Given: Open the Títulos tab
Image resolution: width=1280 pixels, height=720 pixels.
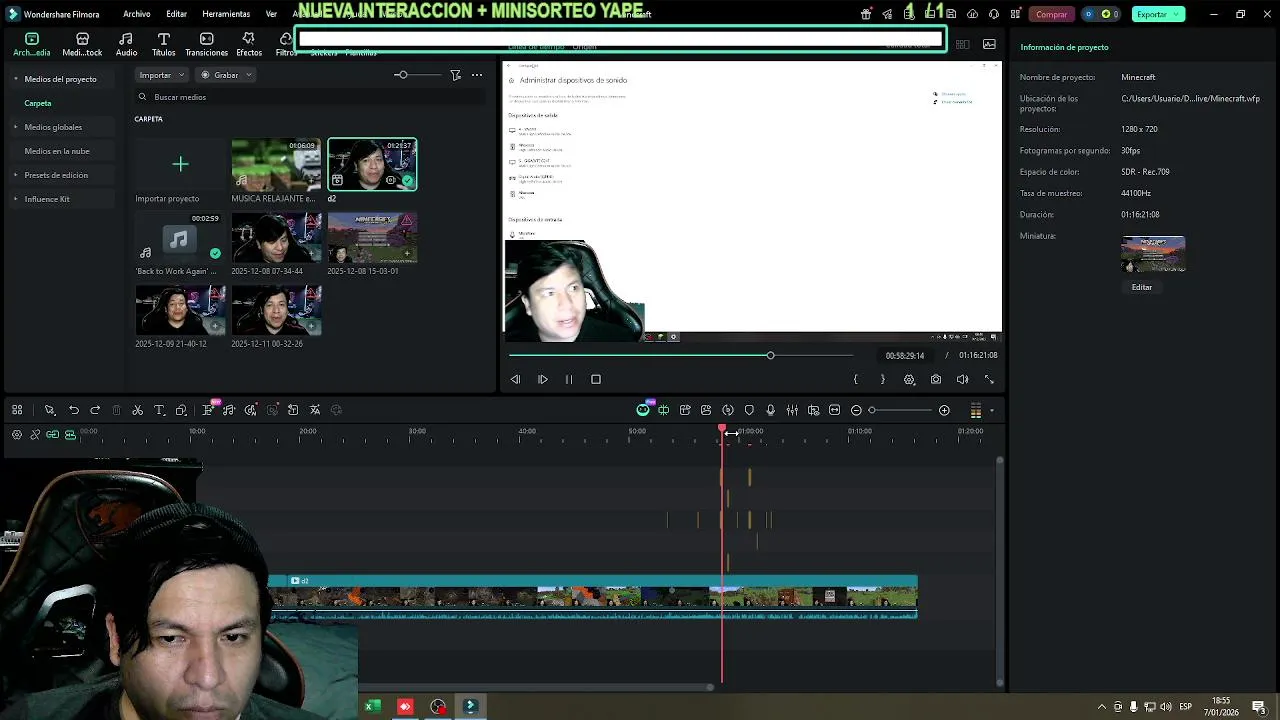Looking at the screenshot, I should 163,44.
